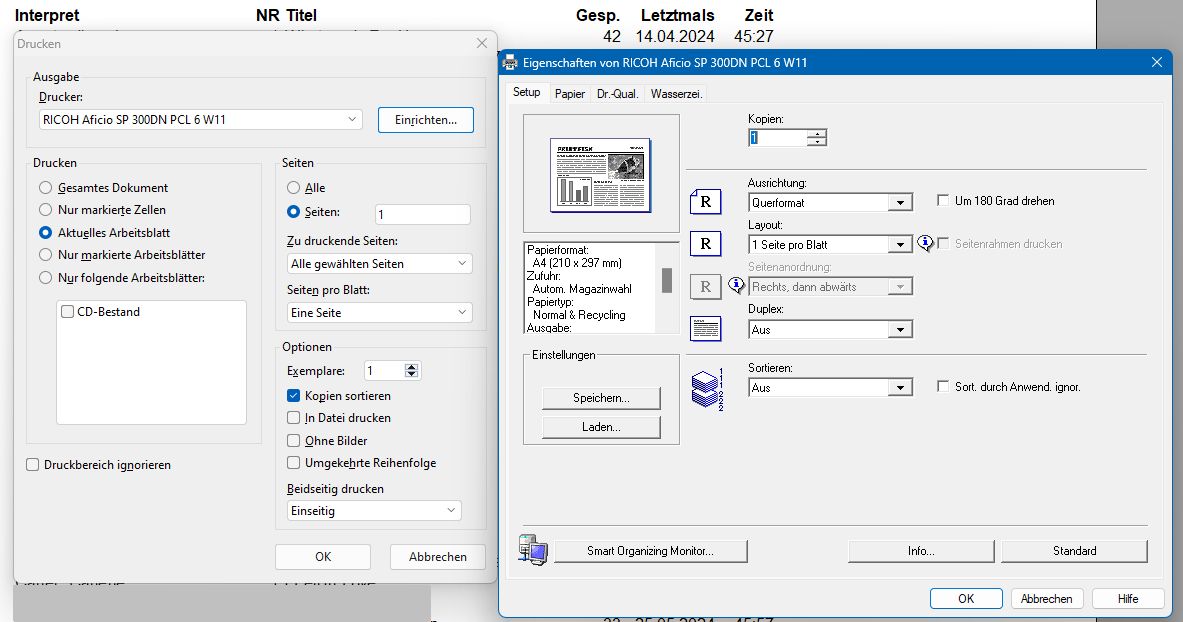The width and height of the screenshot is (1183, 622).
Task: Click the Hilfe button
Action: (1128, 599)
